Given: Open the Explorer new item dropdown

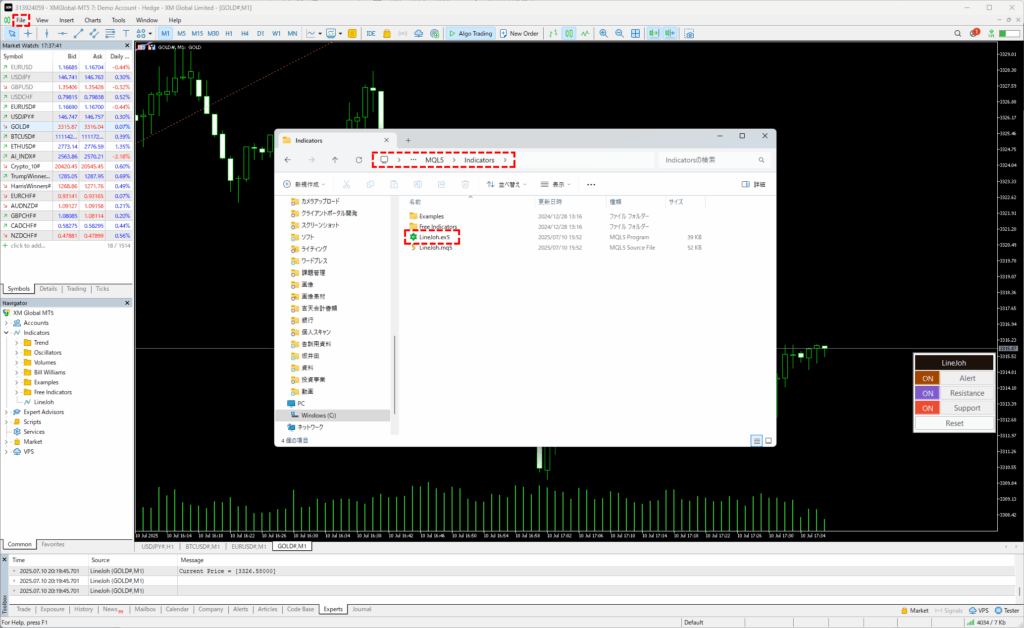Looking at the screenshot, I should pyautogui.click(x=304, y=185).
